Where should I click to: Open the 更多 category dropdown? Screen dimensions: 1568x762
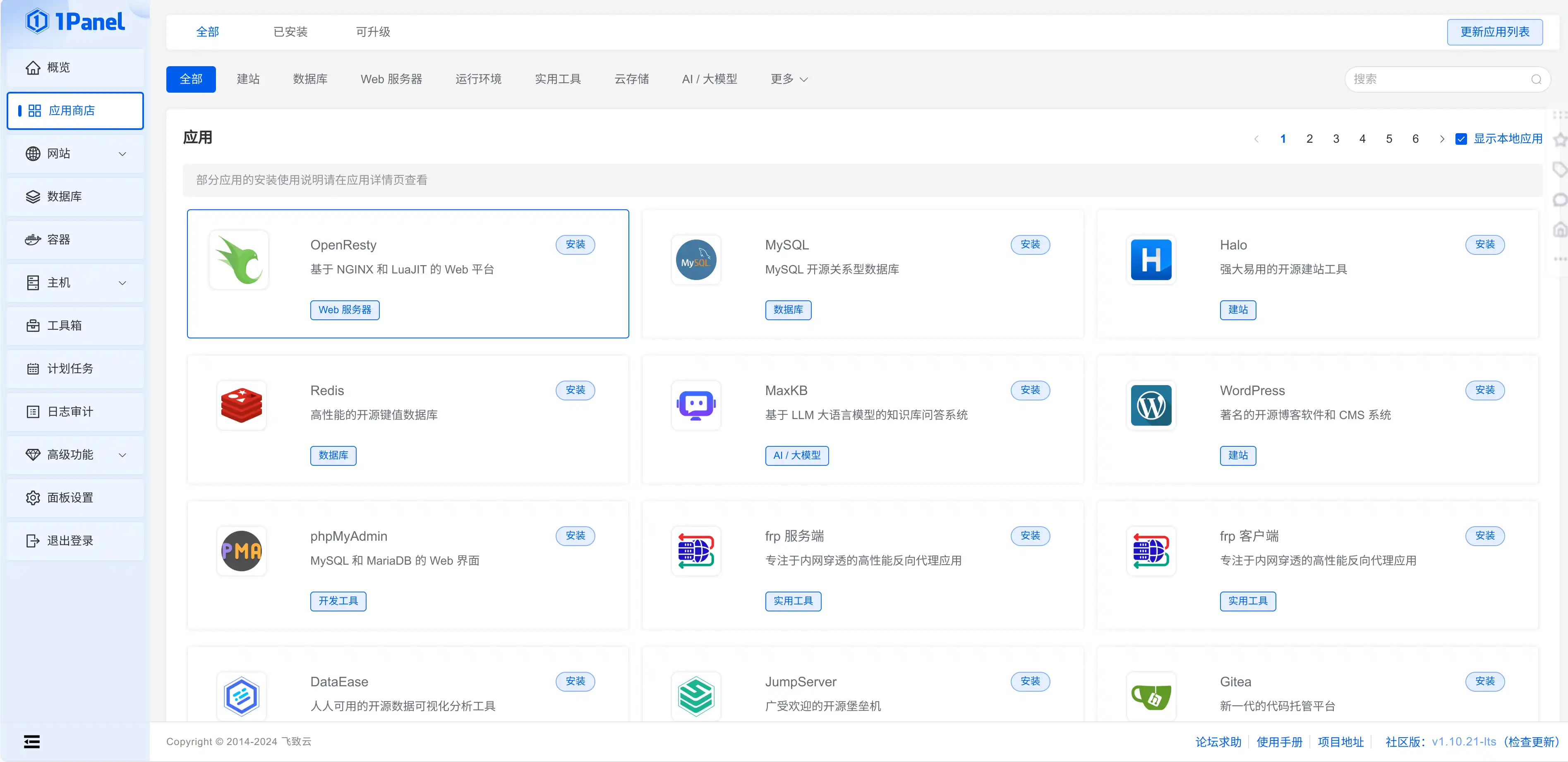tap(789, 79)
